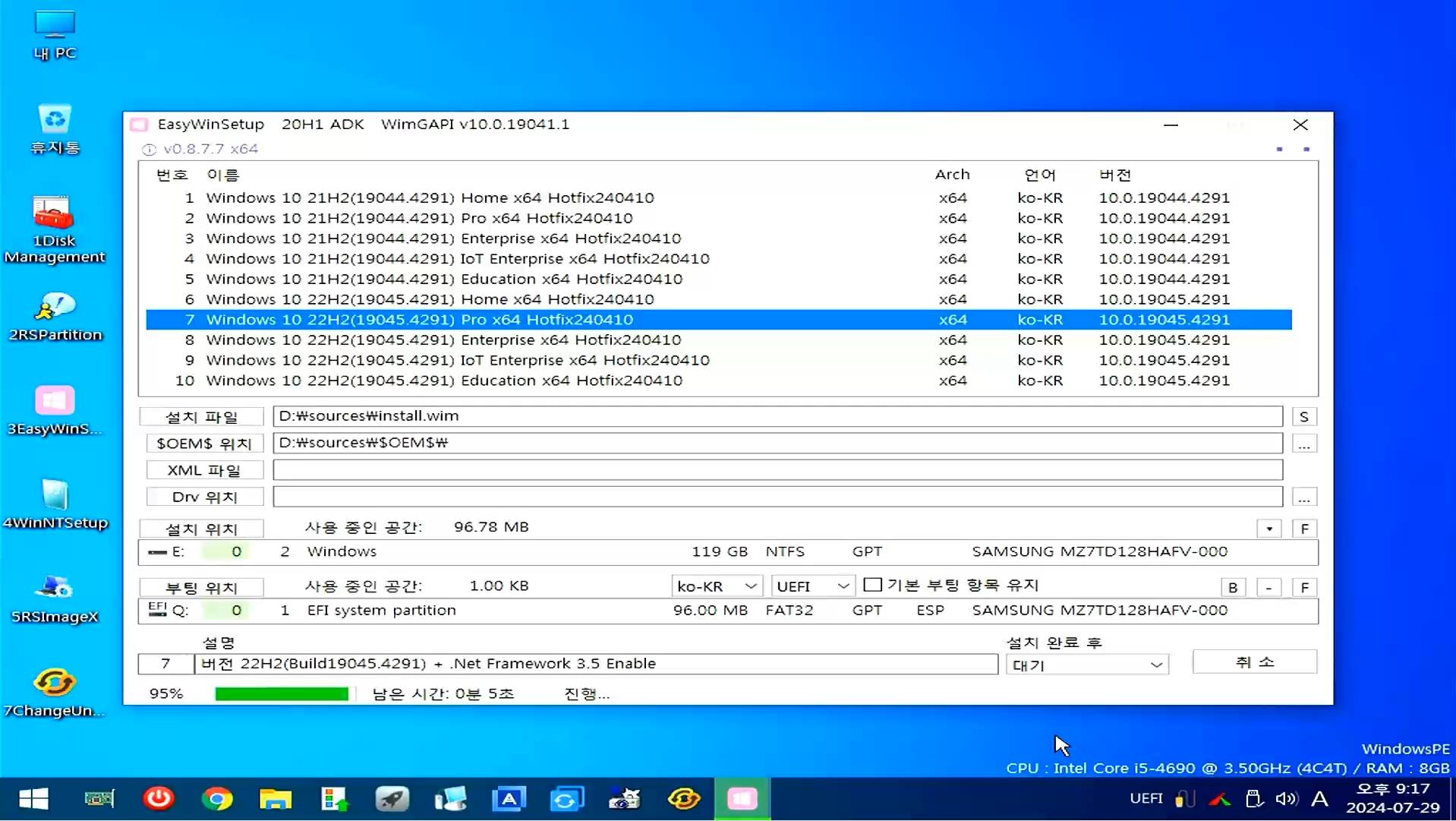Click the F button in 설치 위치 row
1456x821 pixels.
[x=1304, y=529]
